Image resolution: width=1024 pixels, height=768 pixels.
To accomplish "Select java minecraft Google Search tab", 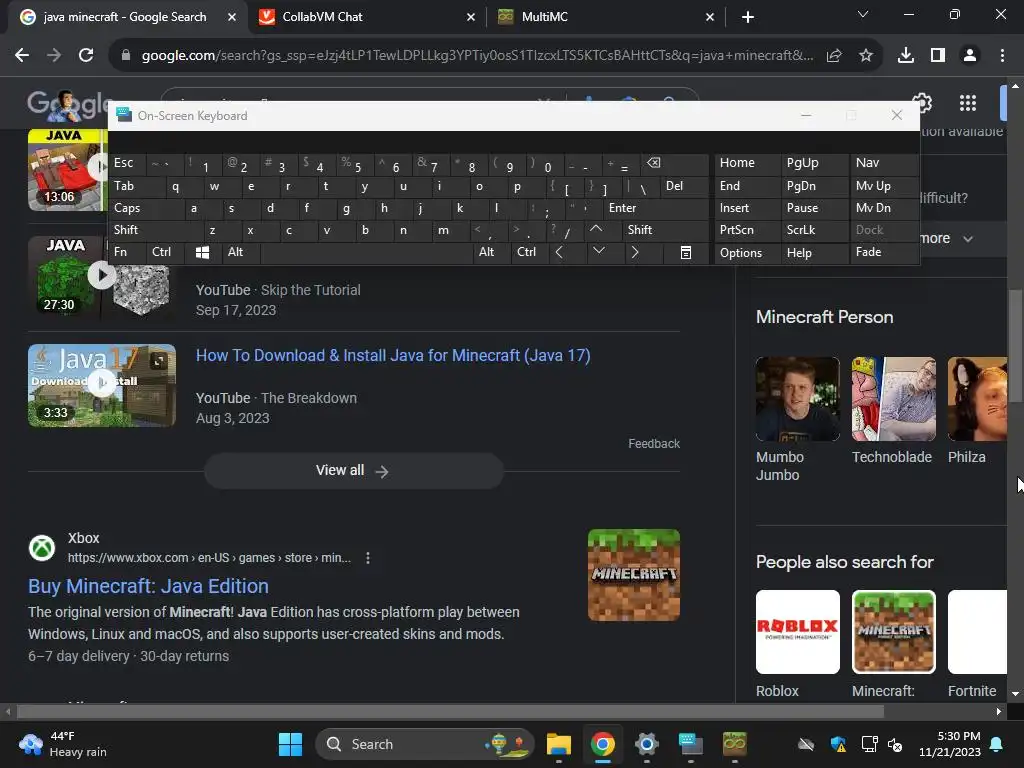I will click(128, 17).
